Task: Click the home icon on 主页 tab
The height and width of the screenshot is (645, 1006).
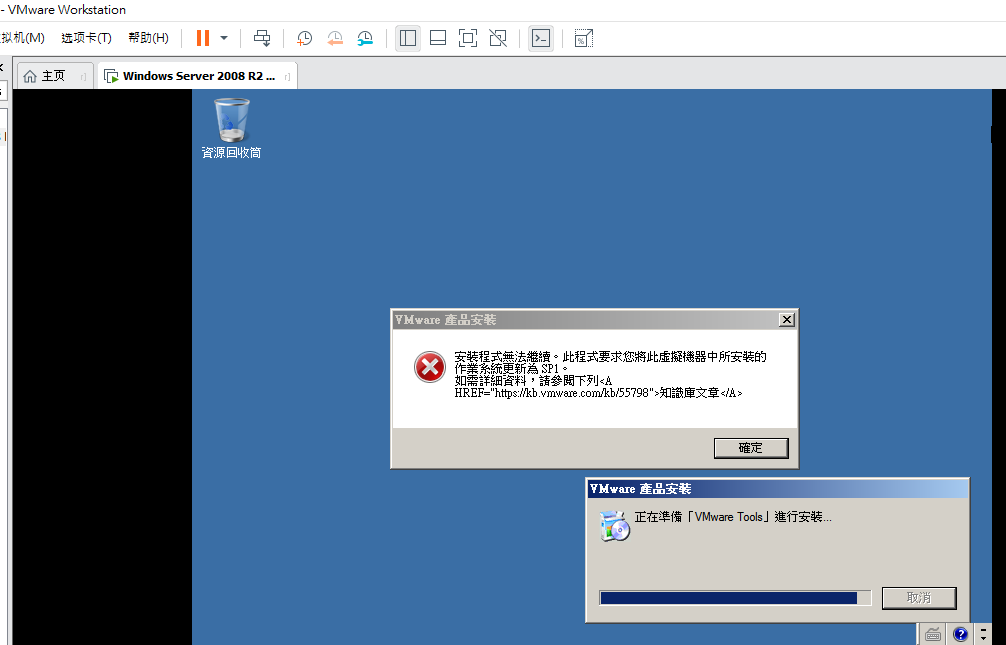Action: click(30, 76)
